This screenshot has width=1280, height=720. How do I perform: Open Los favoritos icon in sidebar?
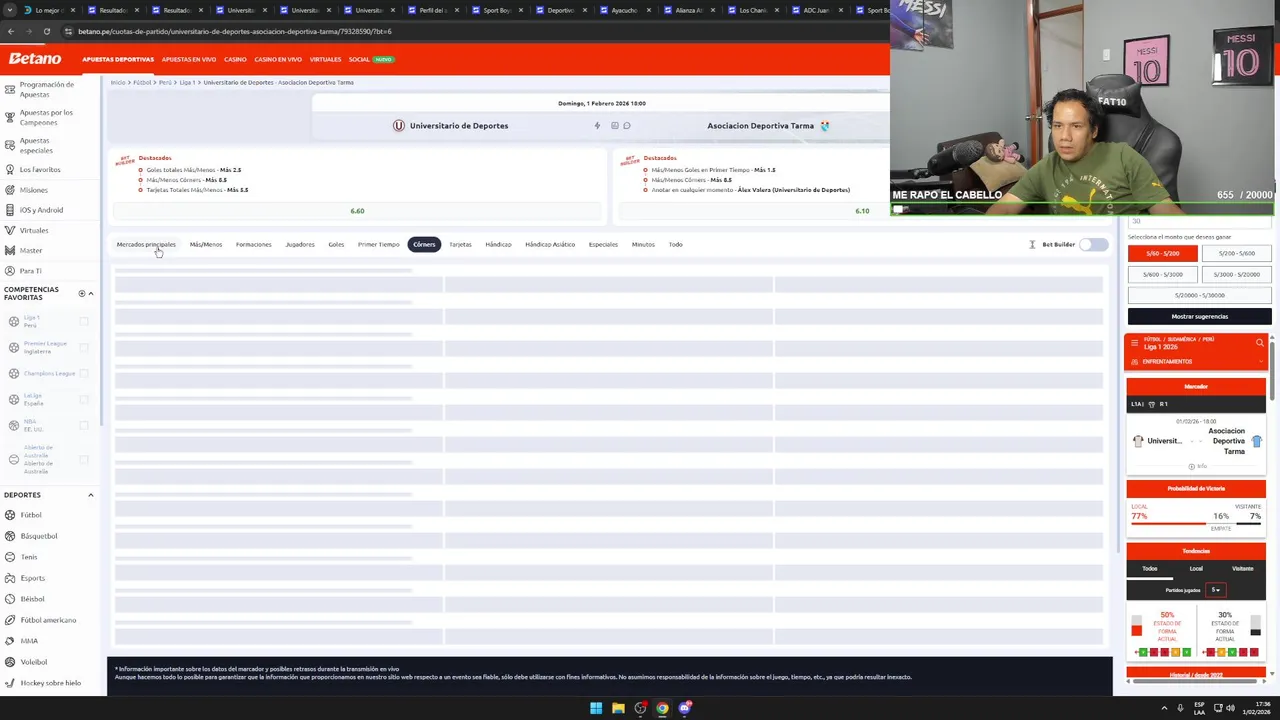pos(10,169)
